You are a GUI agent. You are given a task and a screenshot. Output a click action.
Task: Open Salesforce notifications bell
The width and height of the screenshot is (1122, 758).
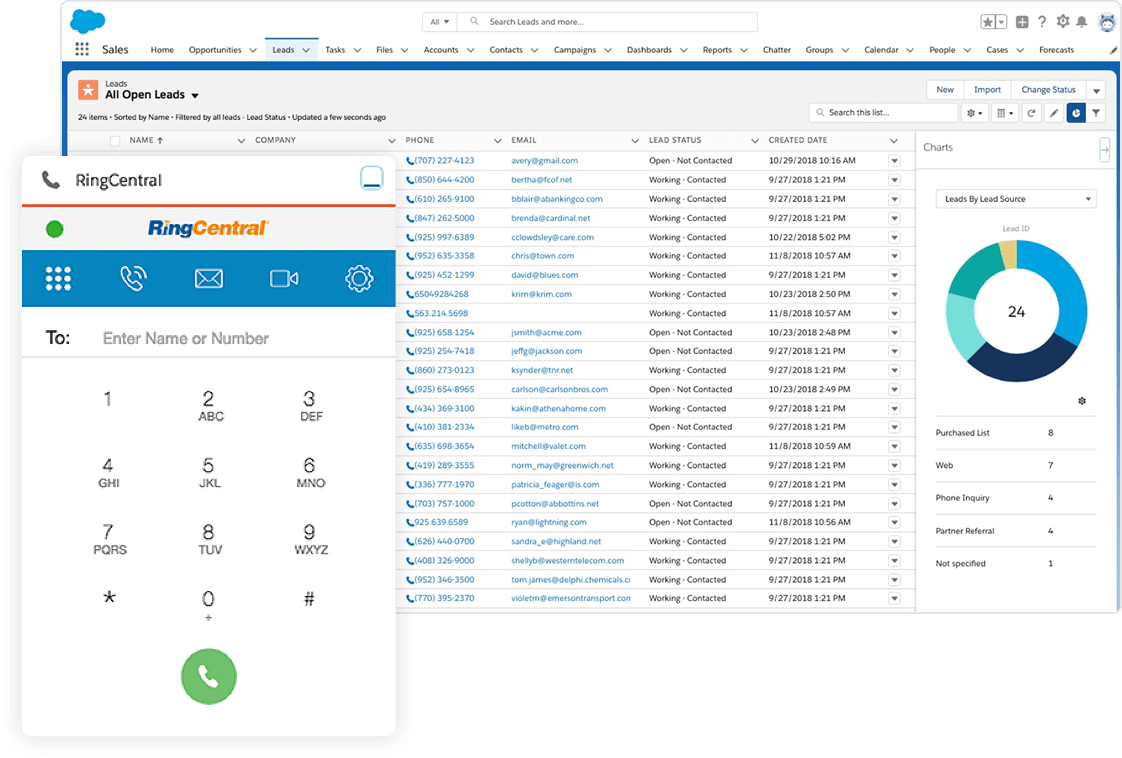tap(1083, 22)
